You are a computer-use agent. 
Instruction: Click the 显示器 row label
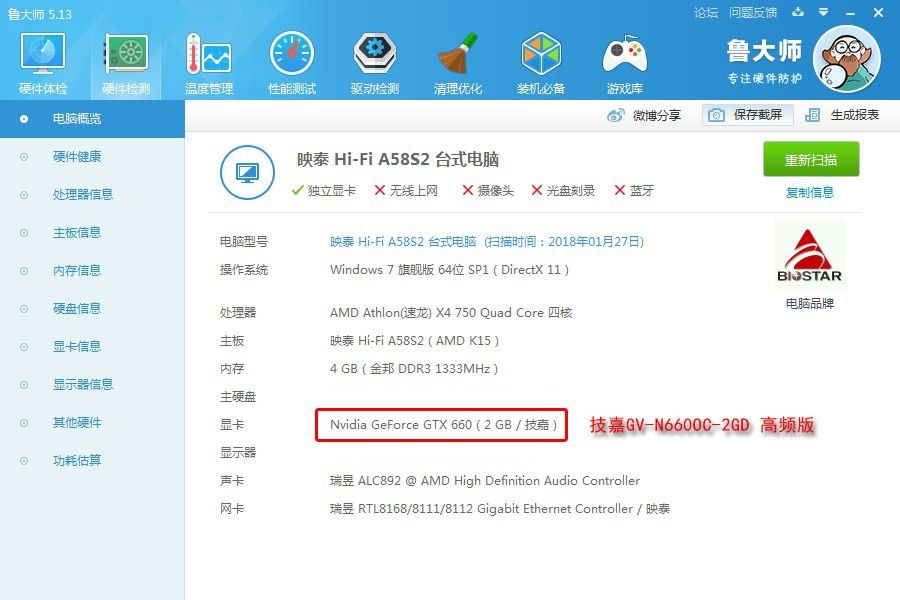pyautogui.click(x=238, y=452)
